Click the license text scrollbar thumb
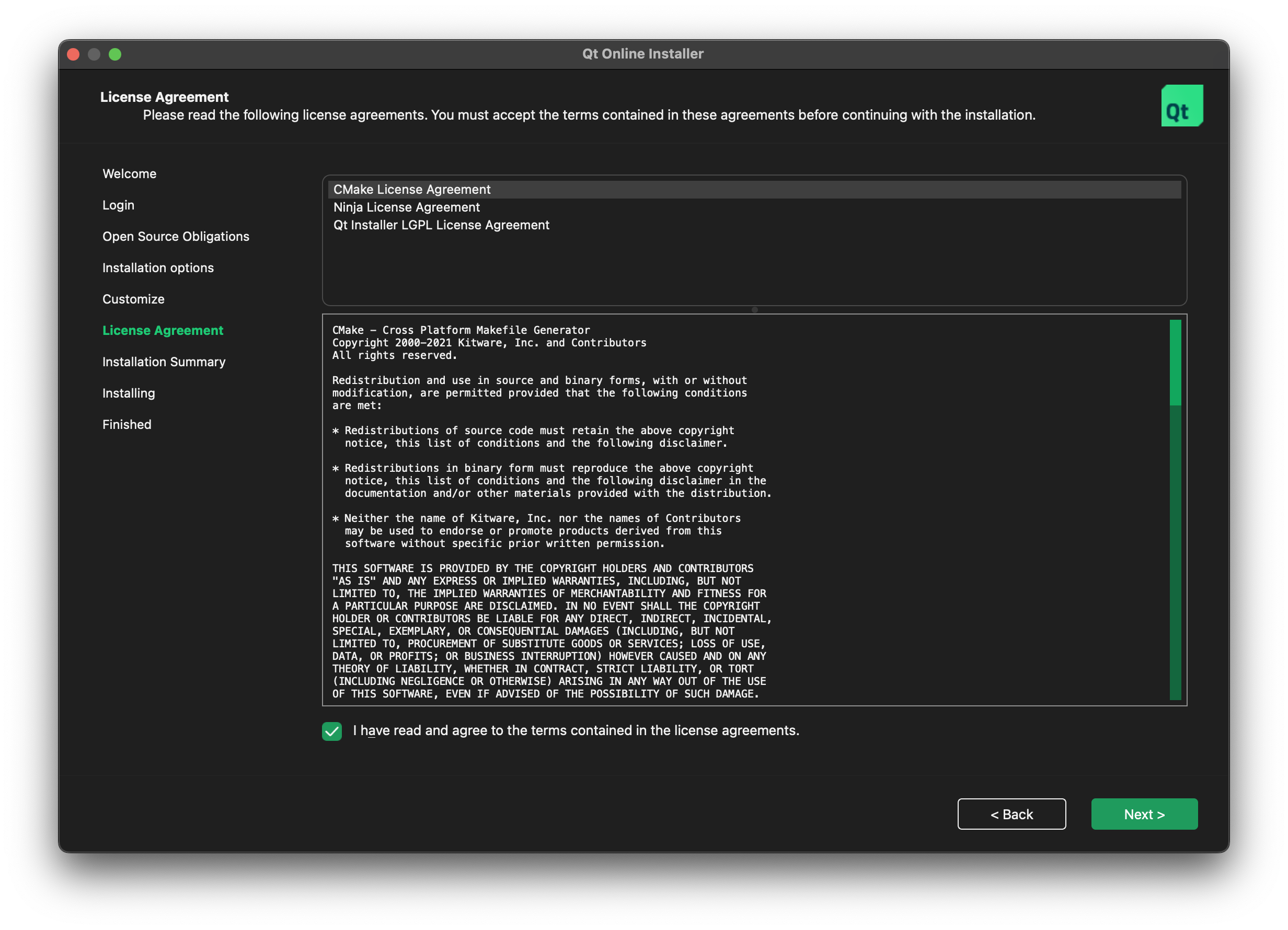1288x930 pixels. click(x=1175, y=362)
